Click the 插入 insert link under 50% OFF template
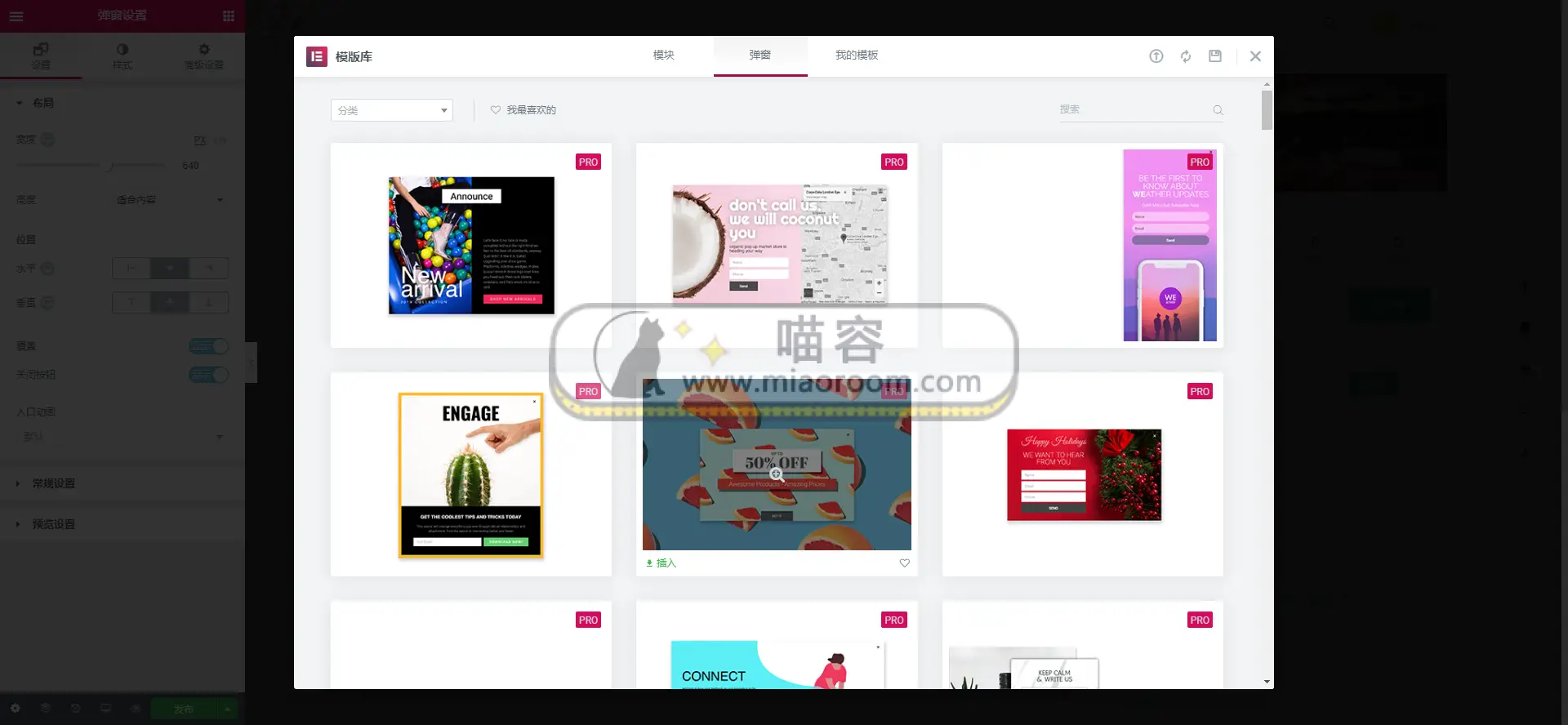Screen dimensions: 1568x725 (x=661, y=563)
